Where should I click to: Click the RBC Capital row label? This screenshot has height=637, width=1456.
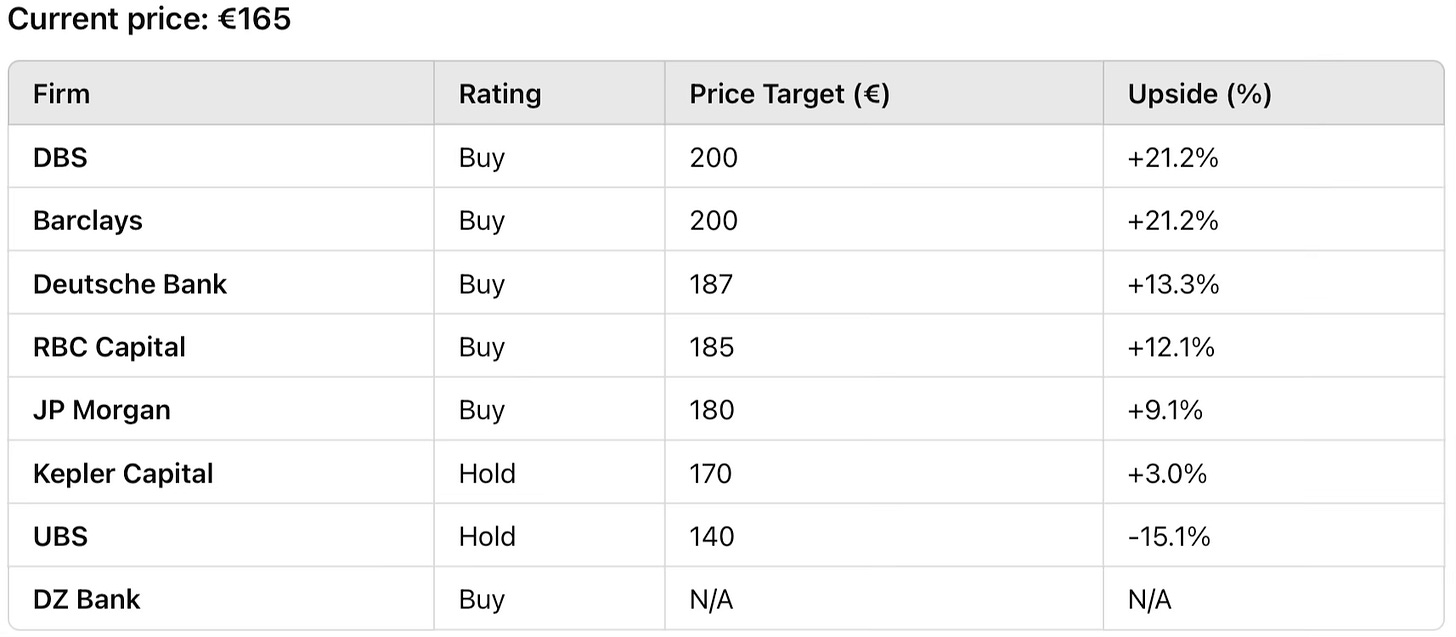click(109, 347)
